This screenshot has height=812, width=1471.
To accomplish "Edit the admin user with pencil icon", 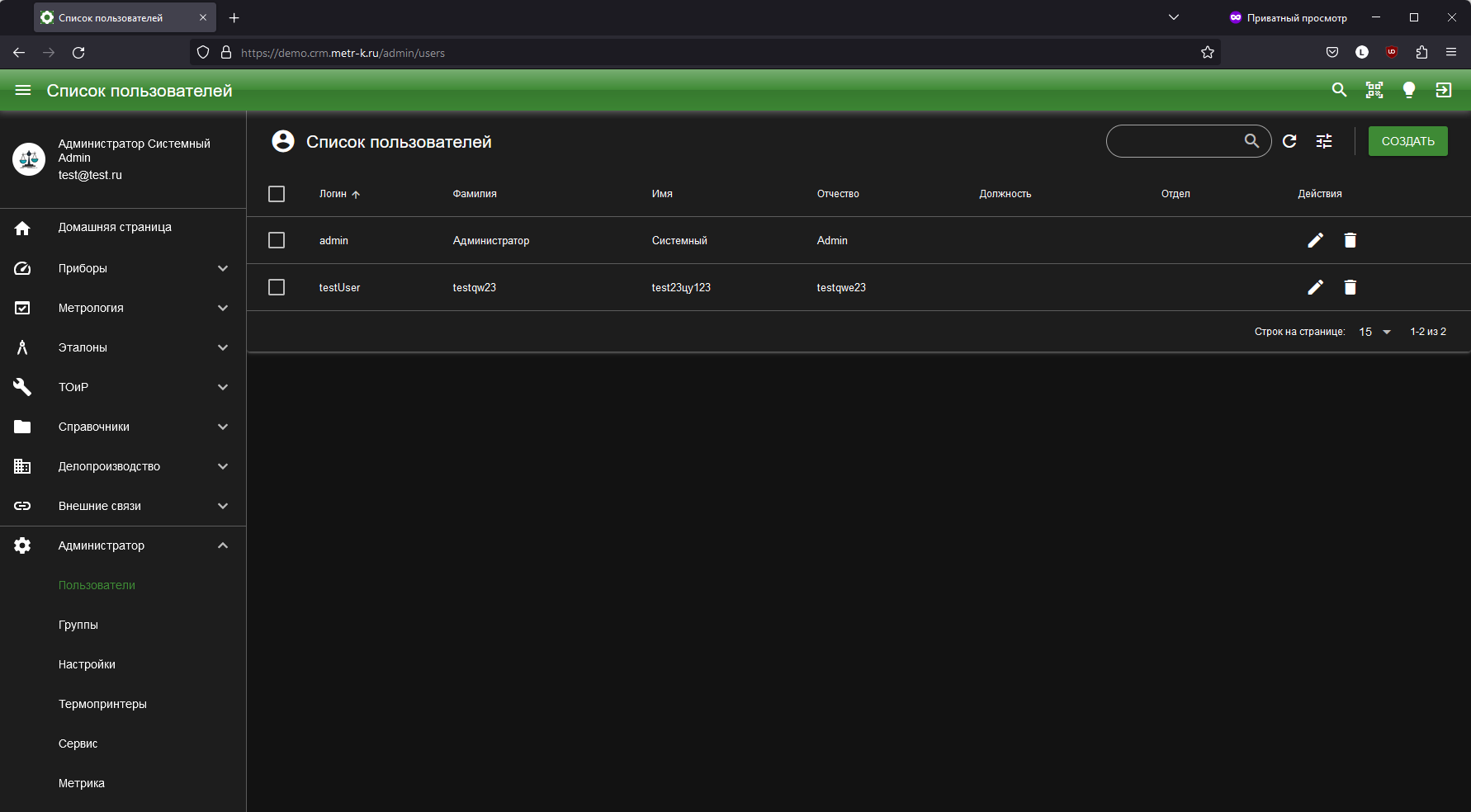I will [1316, 240].
